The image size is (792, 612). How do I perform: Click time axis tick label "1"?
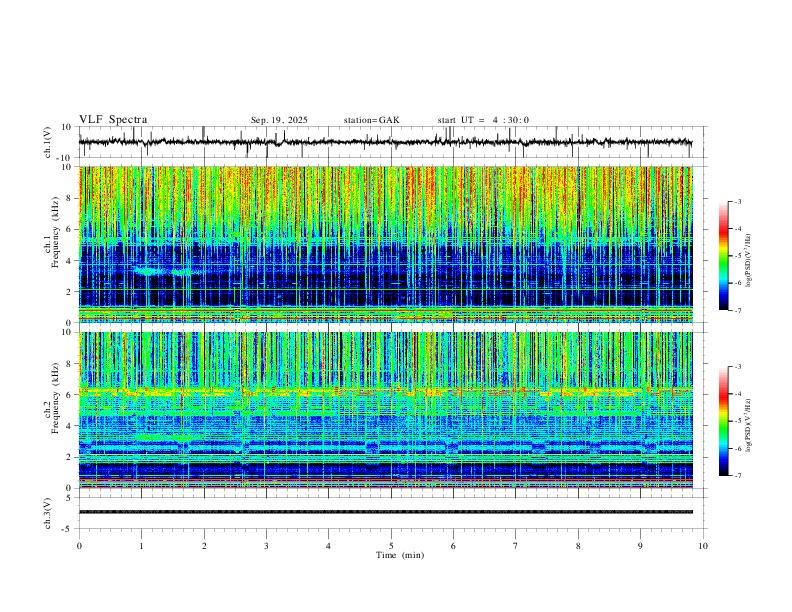[x=141, y=546]
